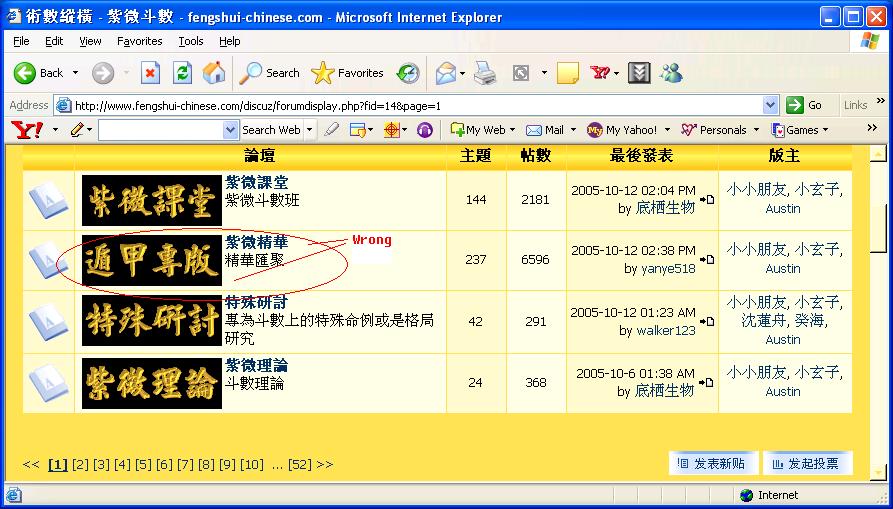Stop page loading with red X icon
This screenshot has width=893, height=509.
pos(150,73)
